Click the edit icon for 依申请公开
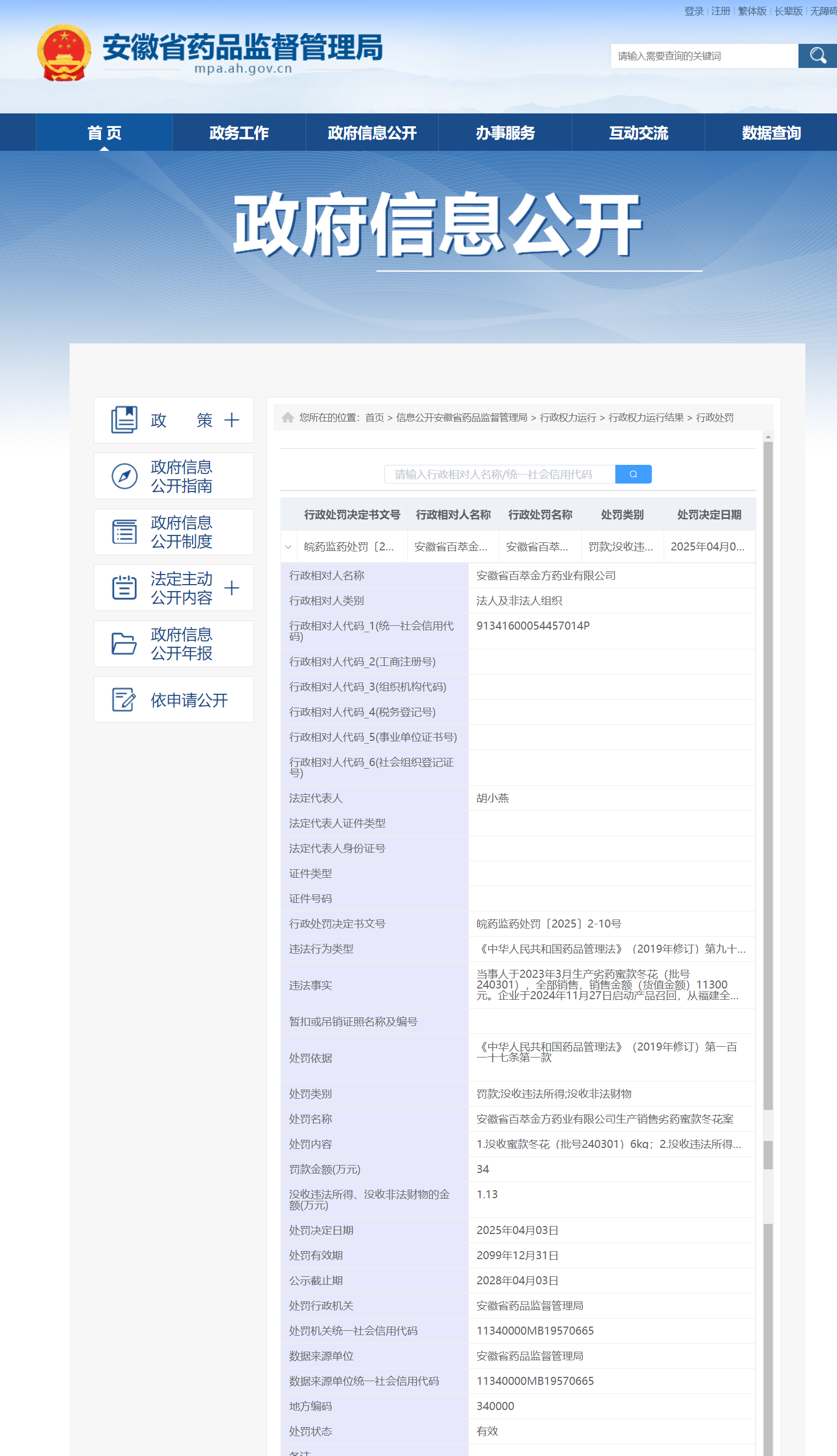The height and width of the screenshot is (1456, 837). pyautogui.click(x=124, y=699)
